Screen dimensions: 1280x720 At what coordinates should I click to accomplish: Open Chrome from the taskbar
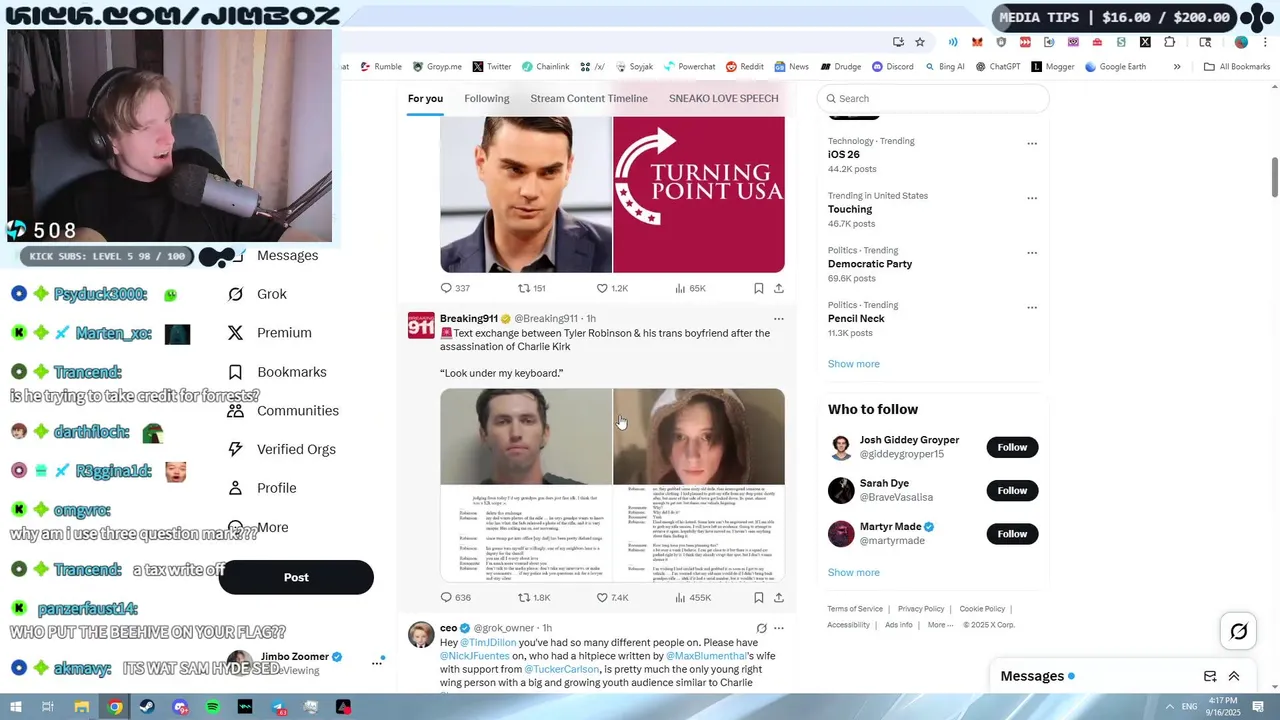(x=115, y=707)
